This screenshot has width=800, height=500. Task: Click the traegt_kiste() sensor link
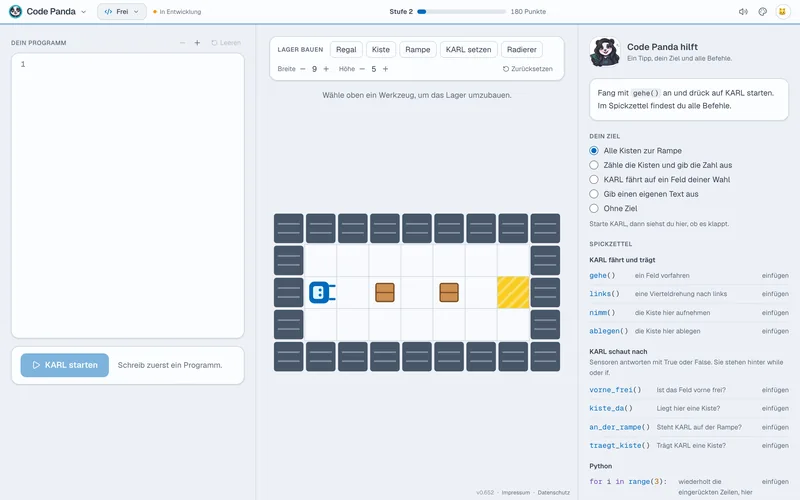tap(619, 445)
